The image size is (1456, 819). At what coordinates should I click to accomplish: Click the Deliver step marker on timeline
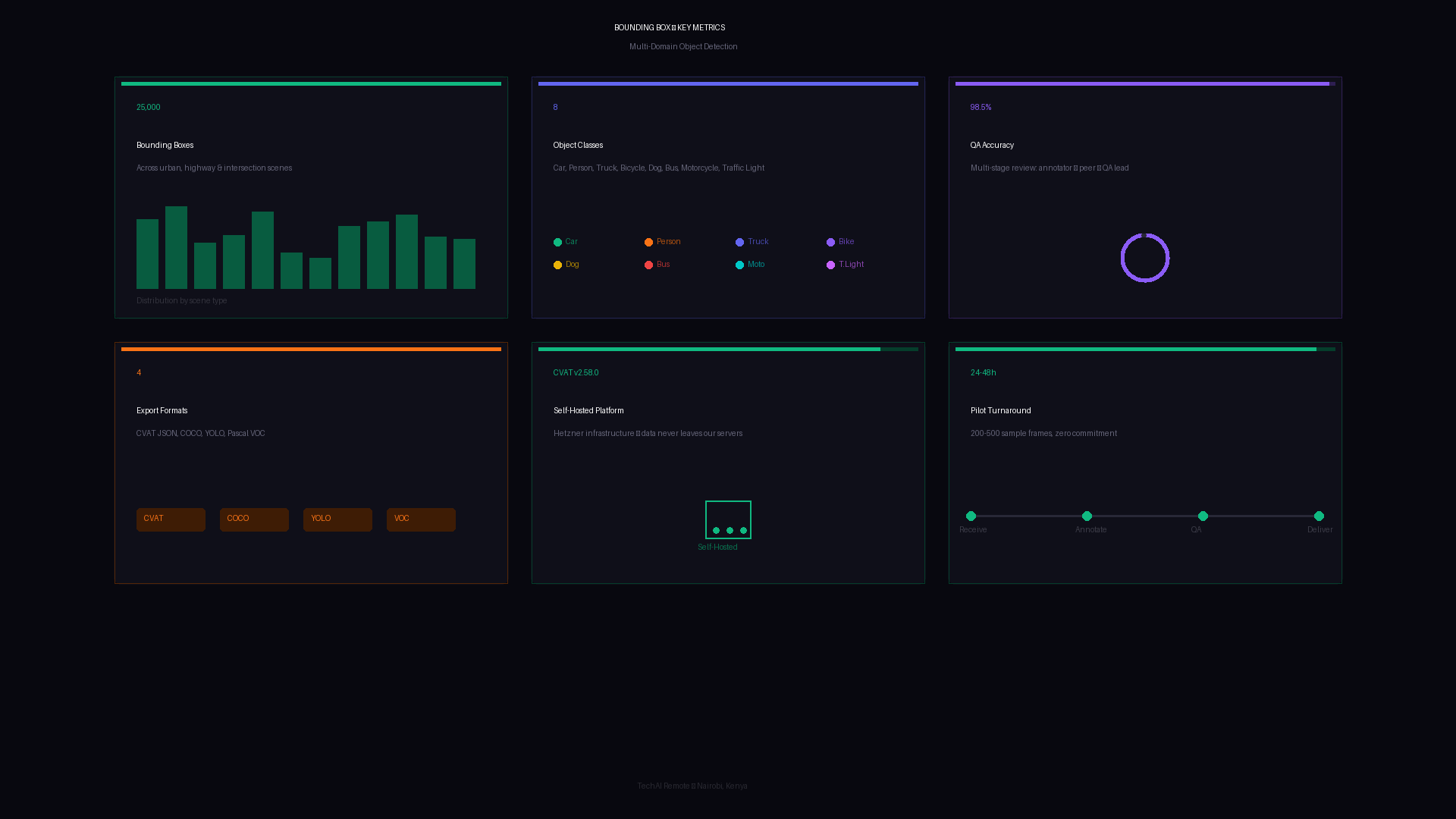coord(1319,516)
